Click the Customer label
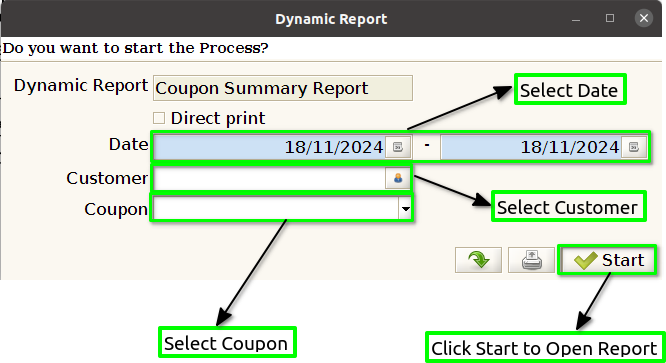This screenshot has height=363, width=666. coord(107,178)
